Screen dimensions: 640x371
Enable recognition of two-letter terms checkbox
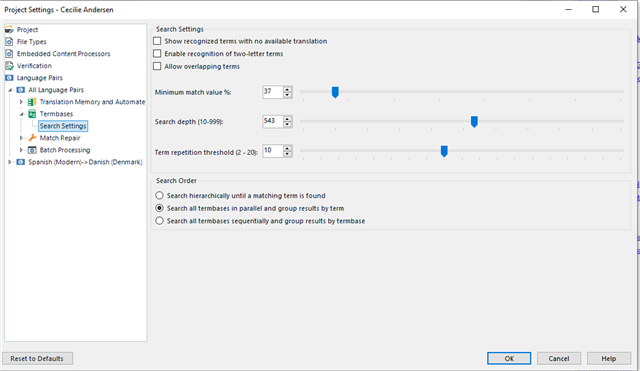(157, 53)
